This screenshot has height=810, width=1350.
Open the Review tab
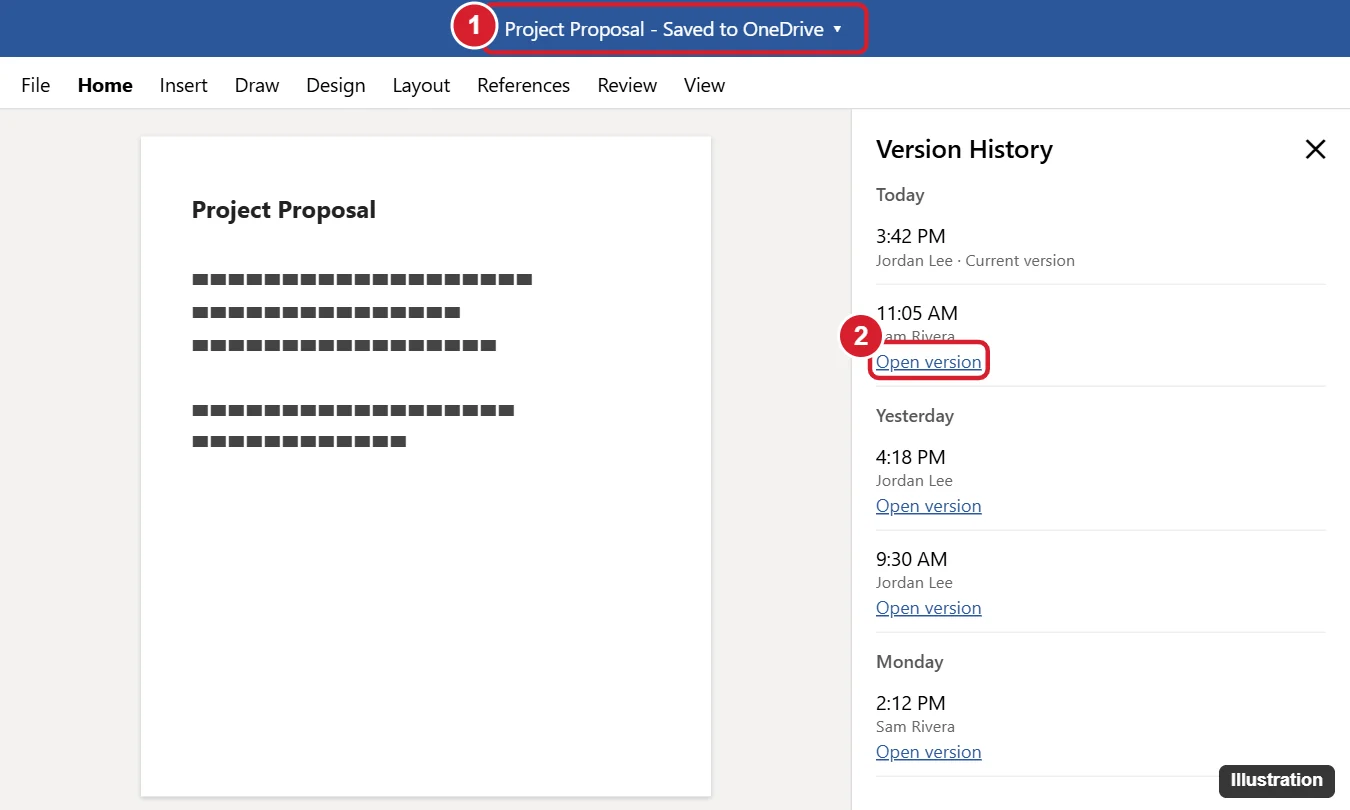(x=627, y=85)
